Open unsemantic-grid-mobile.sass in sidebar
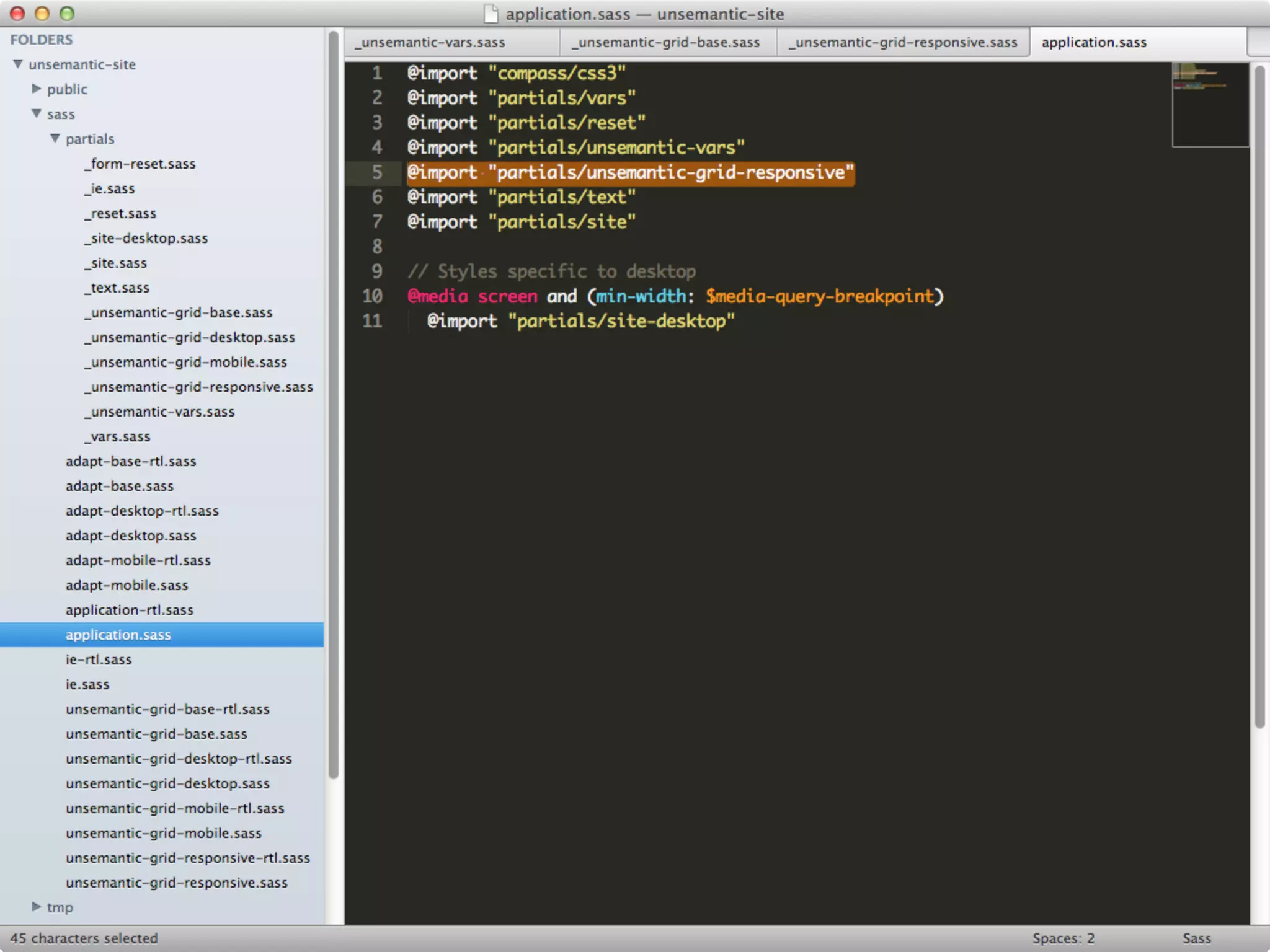Screen dimensions: 1270x952 click(x=164, y=833)
